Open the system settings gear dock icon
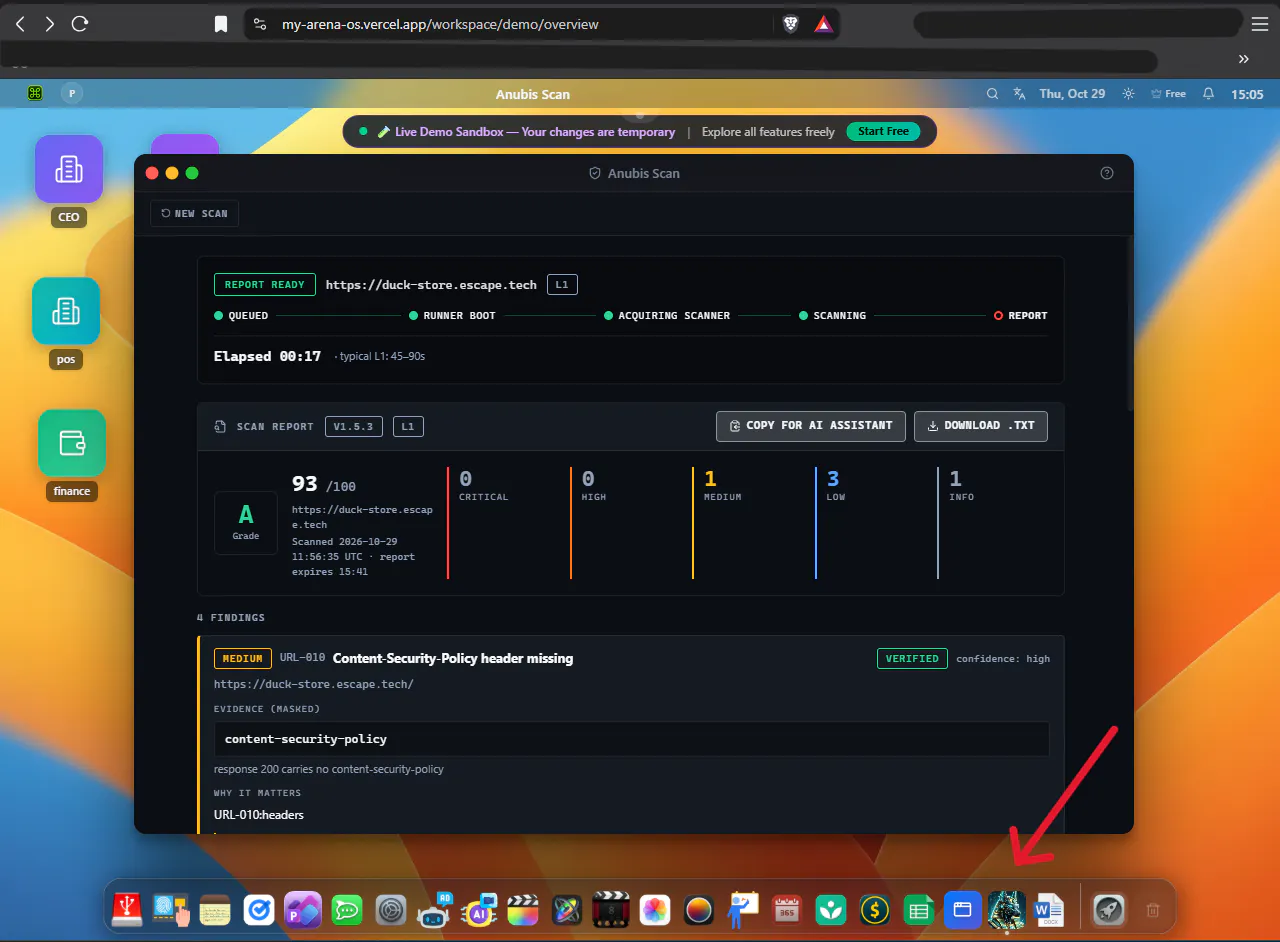This screenshot has width=1280, height=942. tap(391, 910)
